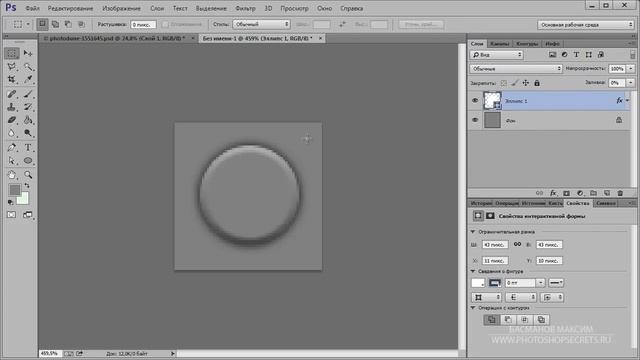Switch to the Каналы tab
The height and width of the screenshot is (360, 640).
pyautogui.click(x=499, y=44)
